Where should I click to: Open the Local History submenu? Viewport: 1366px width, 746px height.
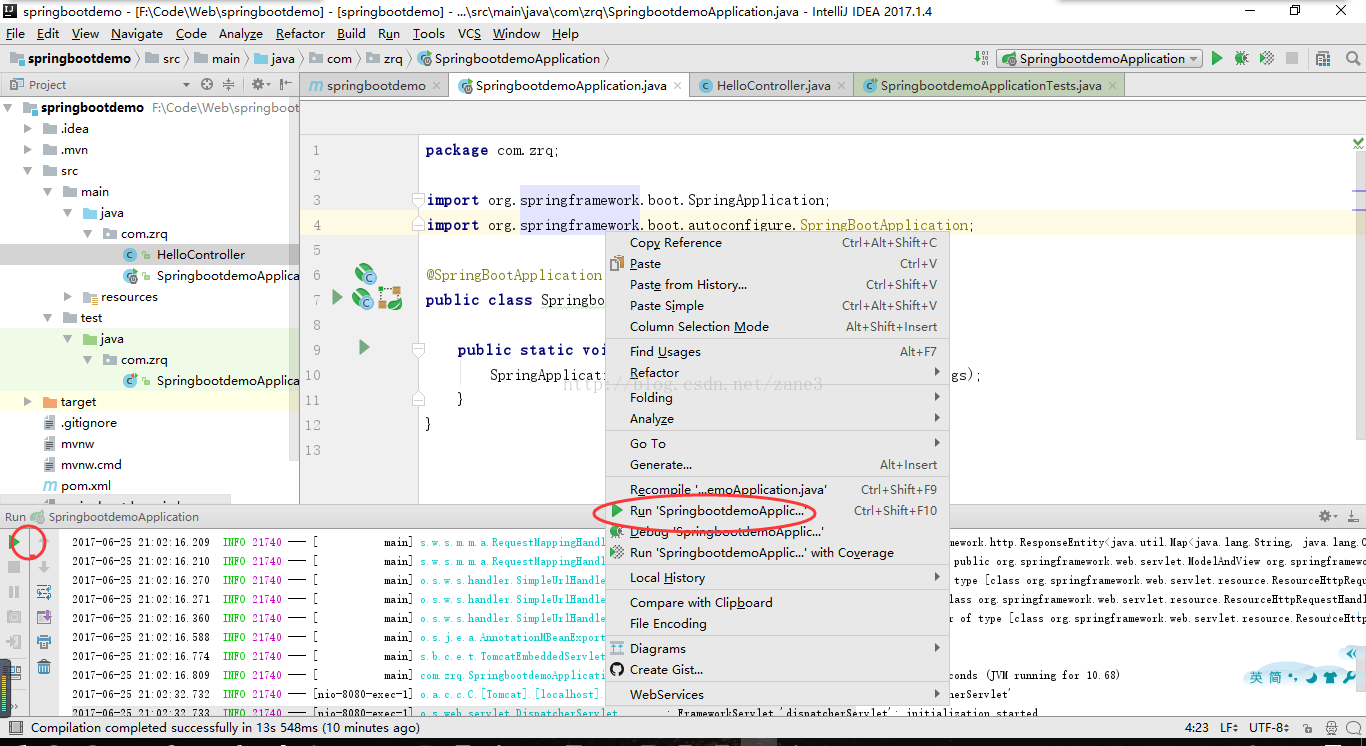pos(776,577)
